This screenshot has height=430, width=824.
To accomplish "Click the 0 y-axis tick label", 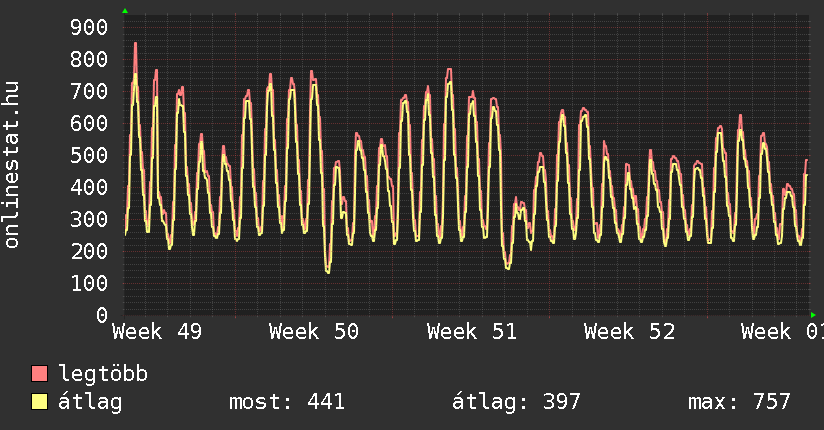I will (101, 315).
